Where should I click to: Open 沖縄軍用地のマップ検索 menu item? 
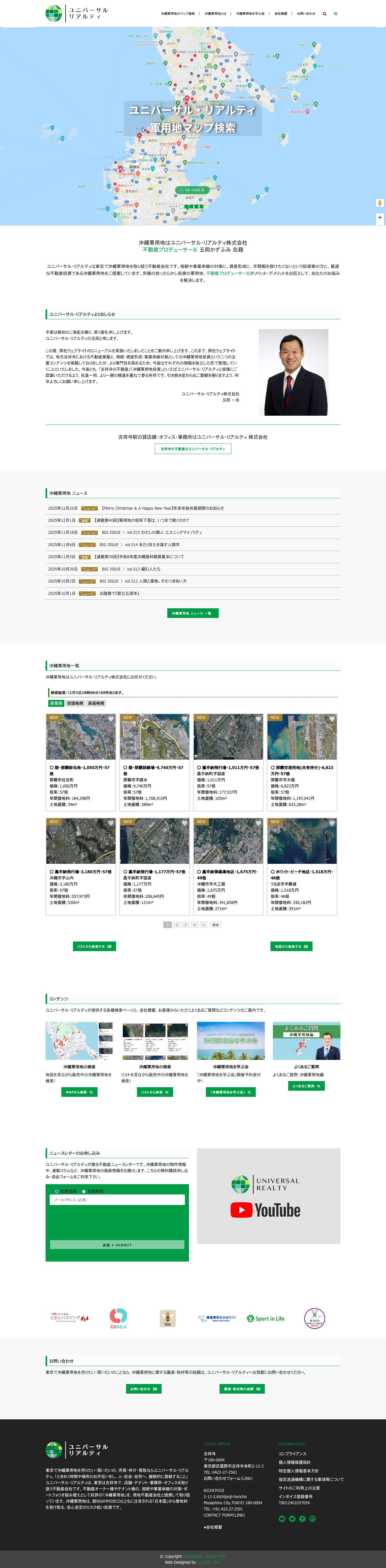click(178, 13)
